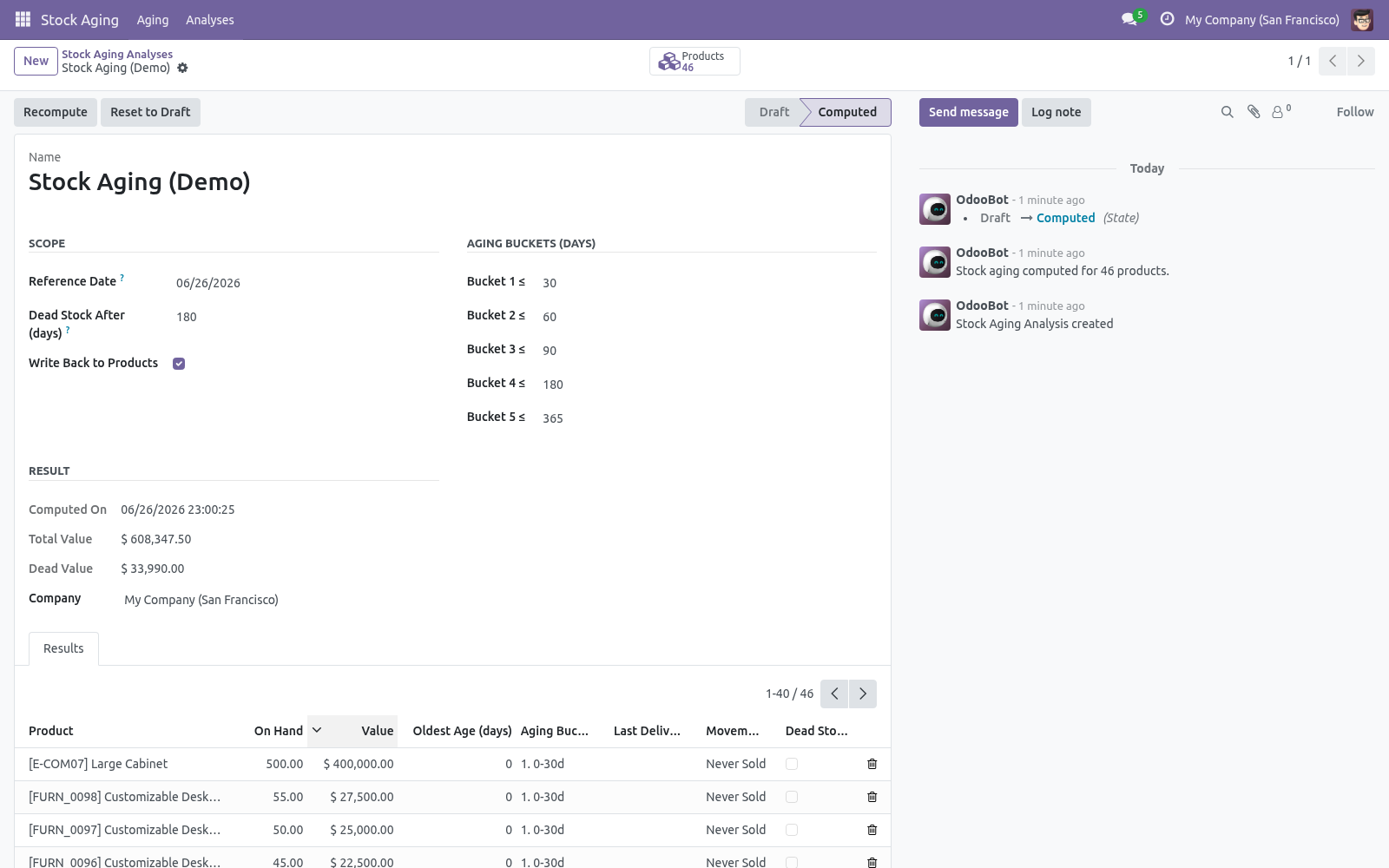
Task: Toggle the Write Back to Products checkbox
Action: [179, 364]
